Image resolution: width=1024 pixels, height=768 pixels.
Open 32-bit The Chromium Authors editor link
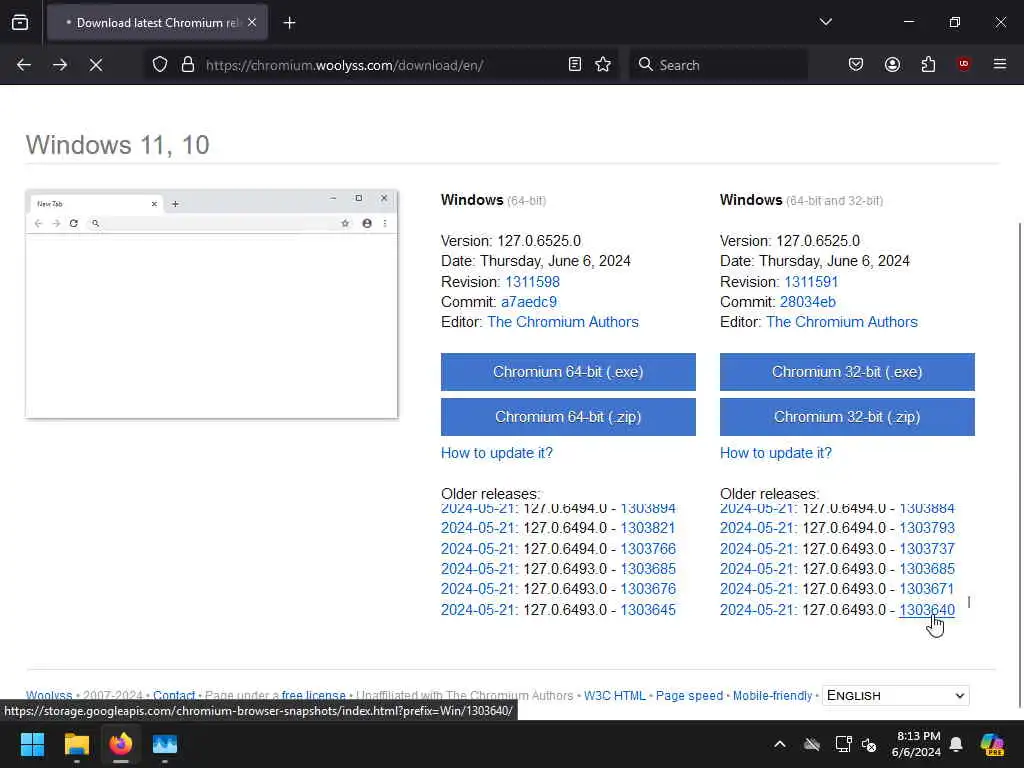(841, 323)
